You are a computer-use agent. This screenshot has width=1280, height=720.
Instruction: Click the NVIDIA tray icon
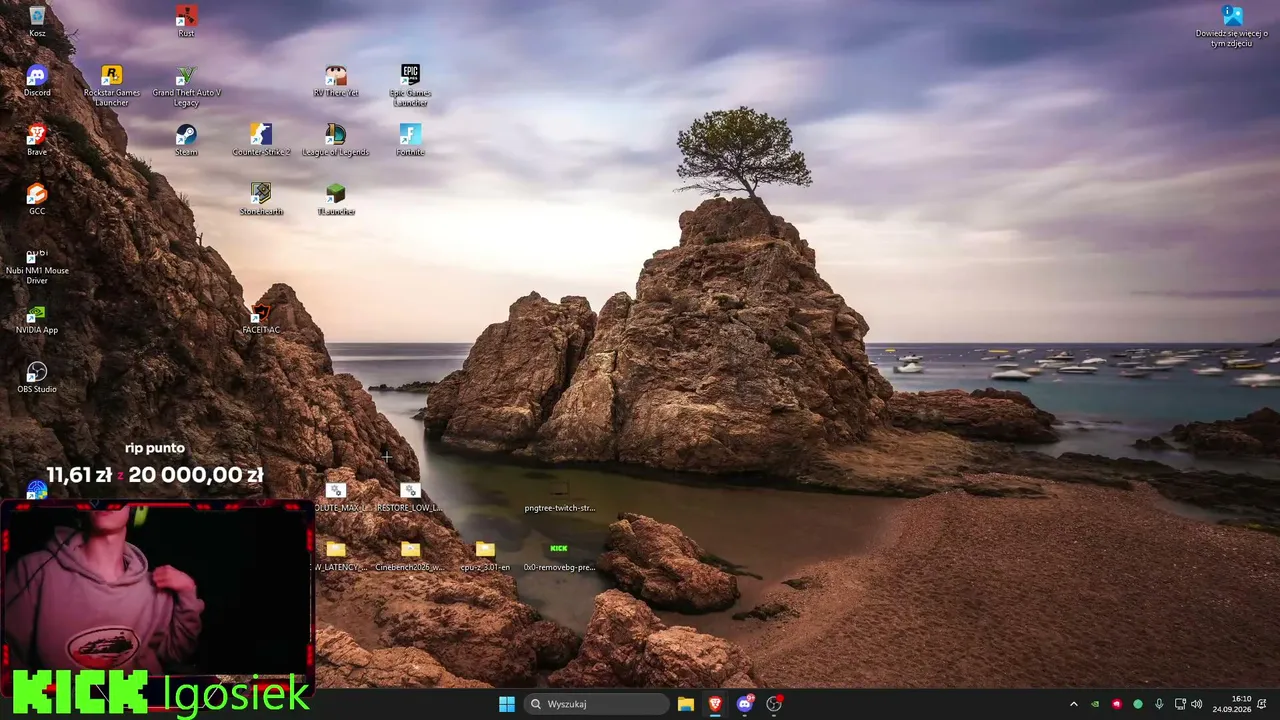1096,704
